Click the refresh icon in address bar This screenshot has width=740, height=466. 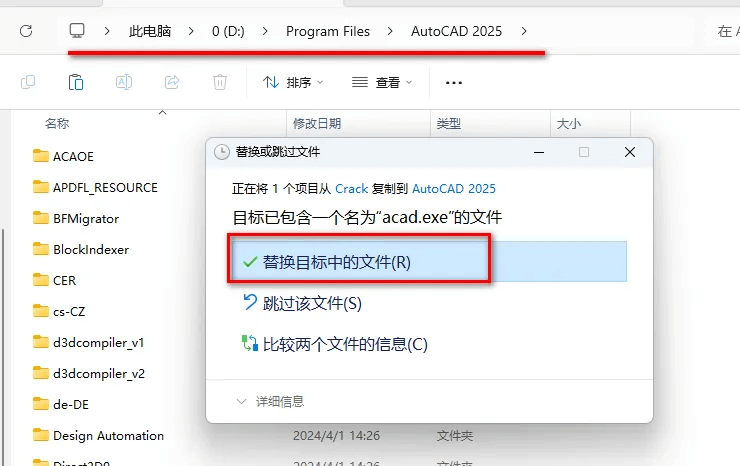click(26, 31)
